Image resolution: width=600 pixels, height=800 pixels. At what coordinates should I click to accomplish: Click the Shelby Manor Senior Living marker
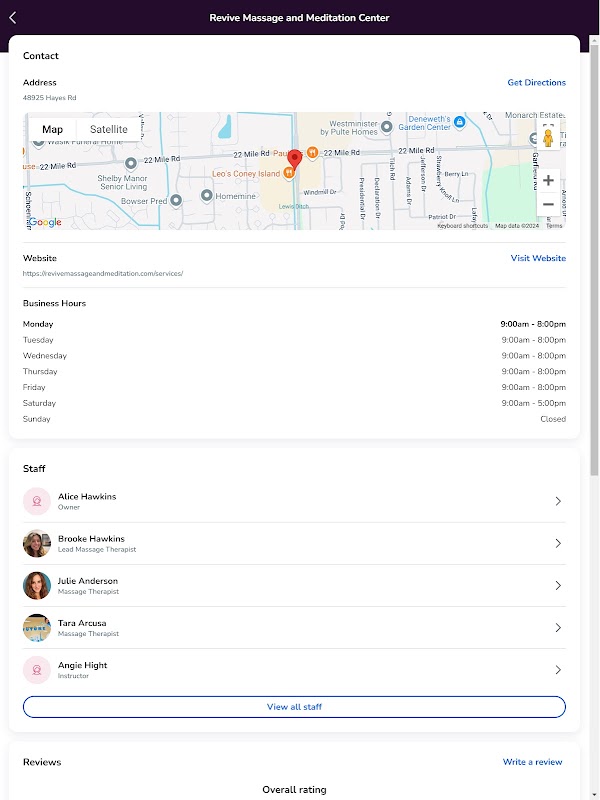pyautogui.click(x=131, y=163)
